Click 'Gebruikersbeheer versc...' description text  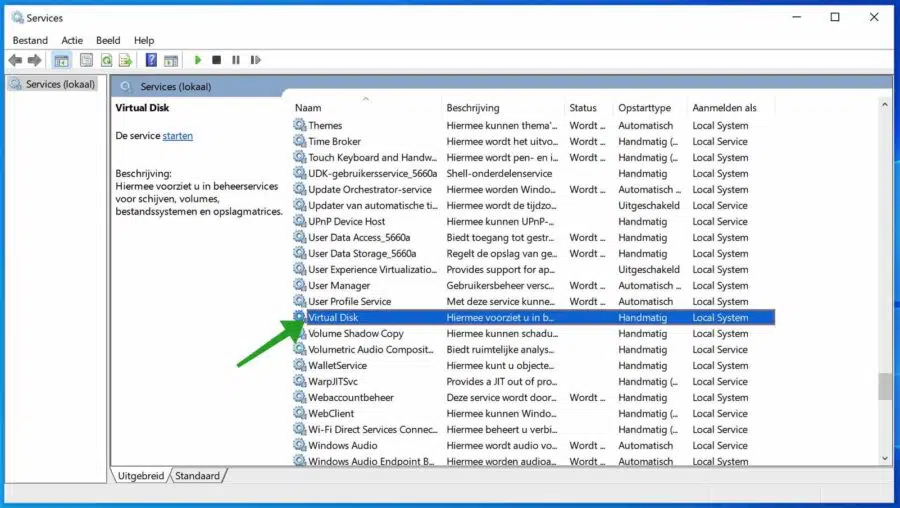coord(501,285)
